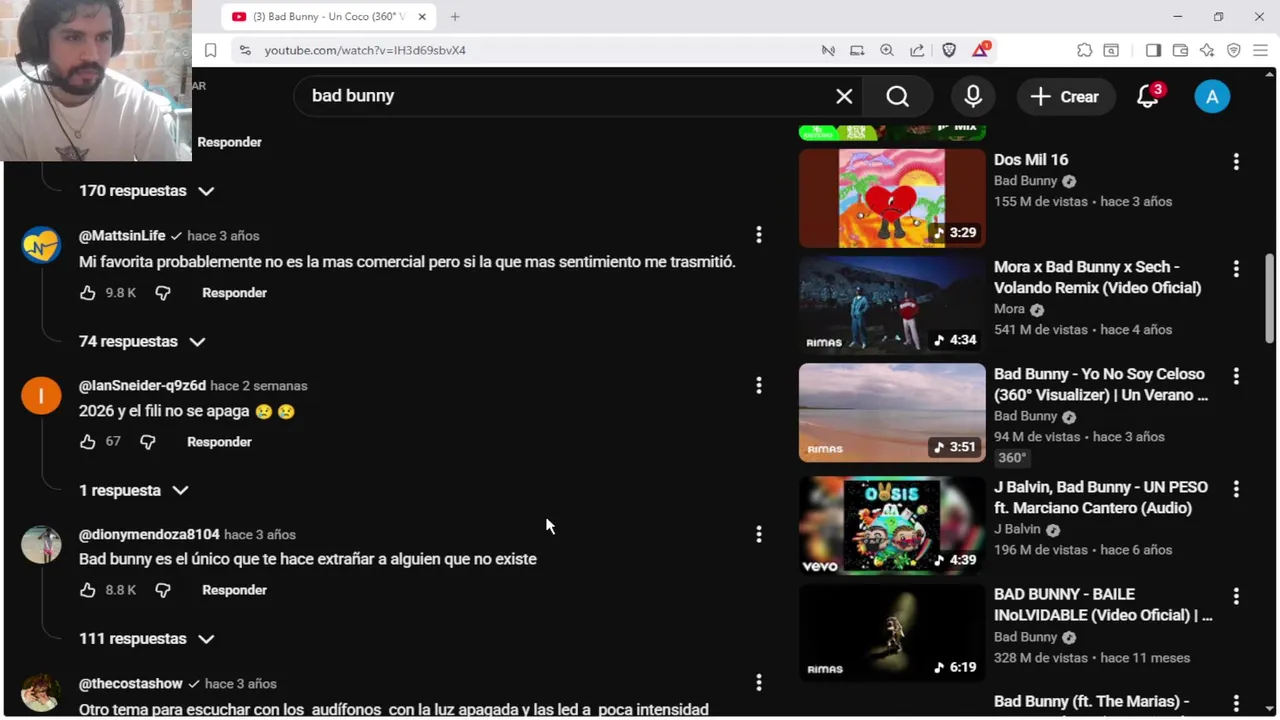Click the title Dos Mil 16

click(1031, 160)
